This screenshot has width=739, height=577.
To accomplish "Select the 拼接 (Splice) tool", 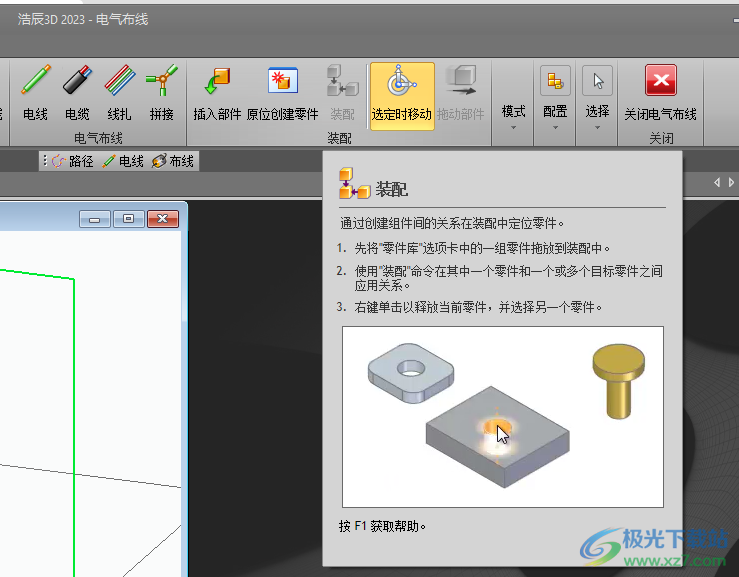I will [162, 93].
